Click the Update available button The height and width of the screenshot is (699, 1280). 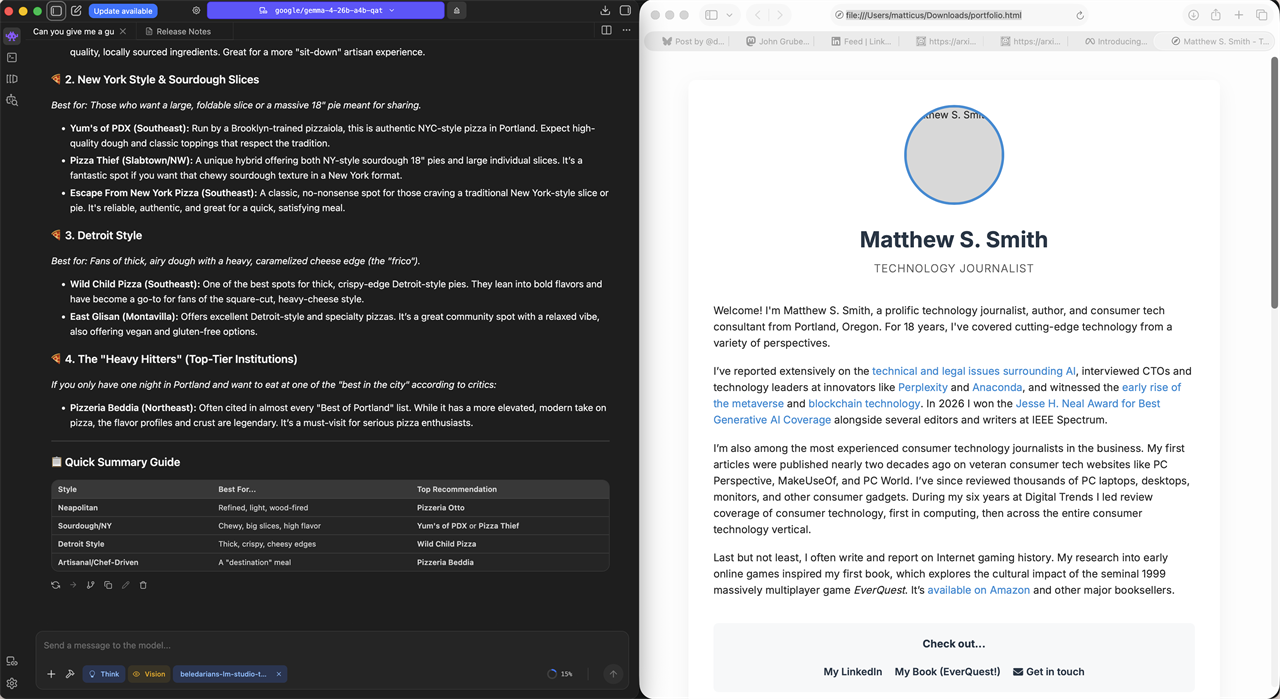click(123, 11)
